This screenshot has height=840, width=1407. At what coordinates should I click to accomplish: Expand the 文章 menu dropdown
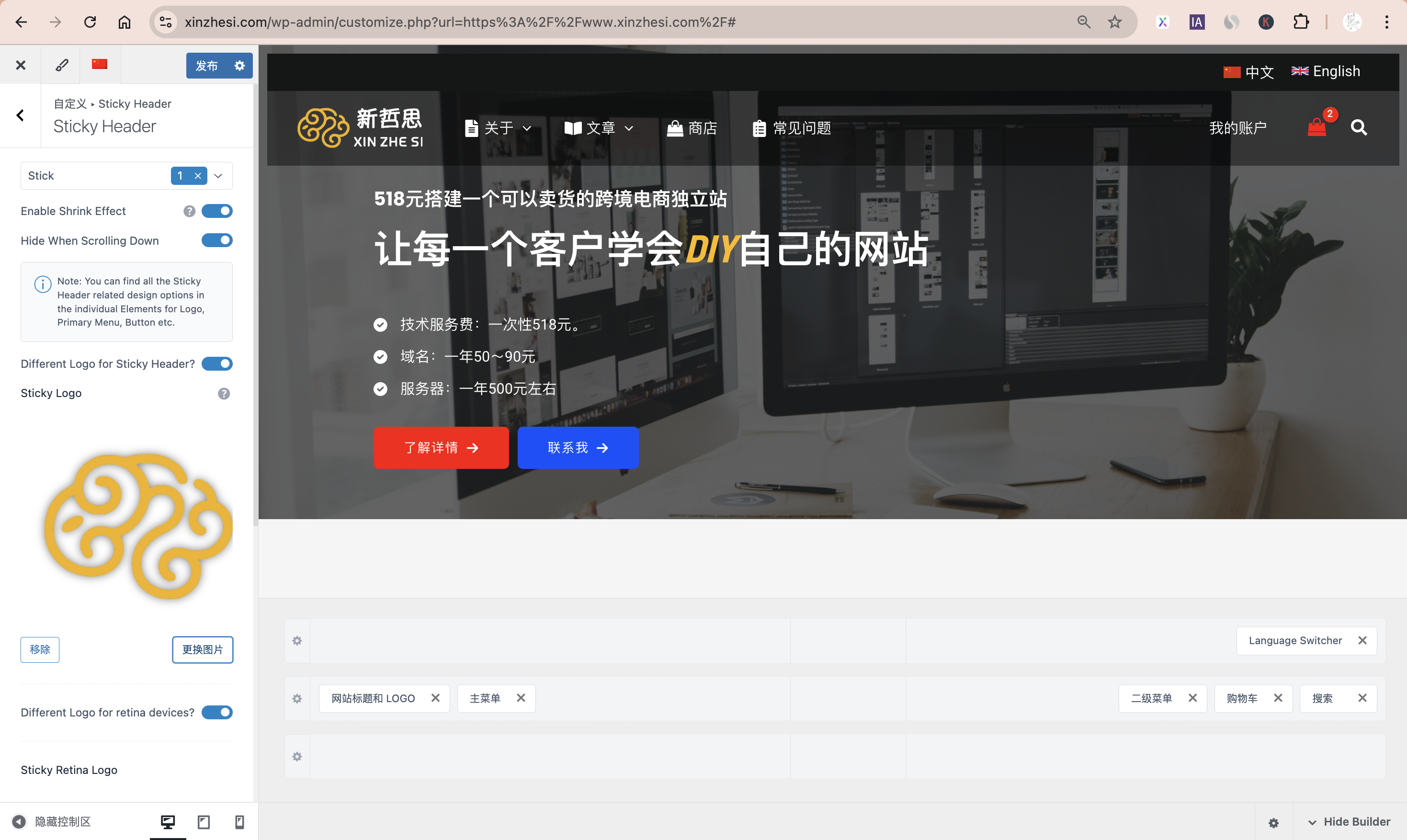pyautogui.click(x=628, y=128)
